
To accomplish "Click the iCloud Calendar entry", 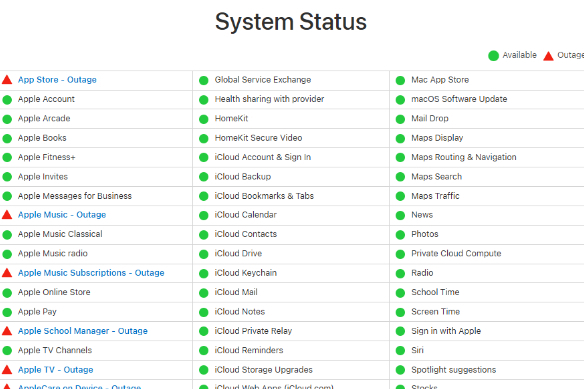I will pos(245,215).
